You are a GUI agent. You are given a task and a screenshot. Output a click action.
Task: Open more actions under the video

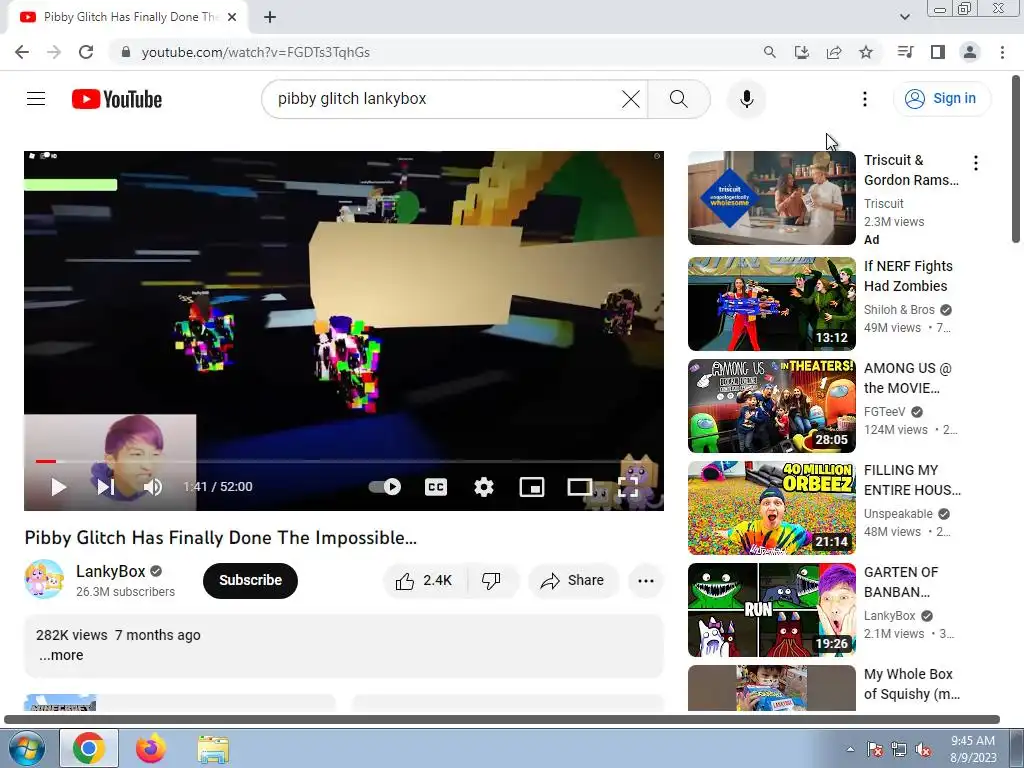pos(646,581)
